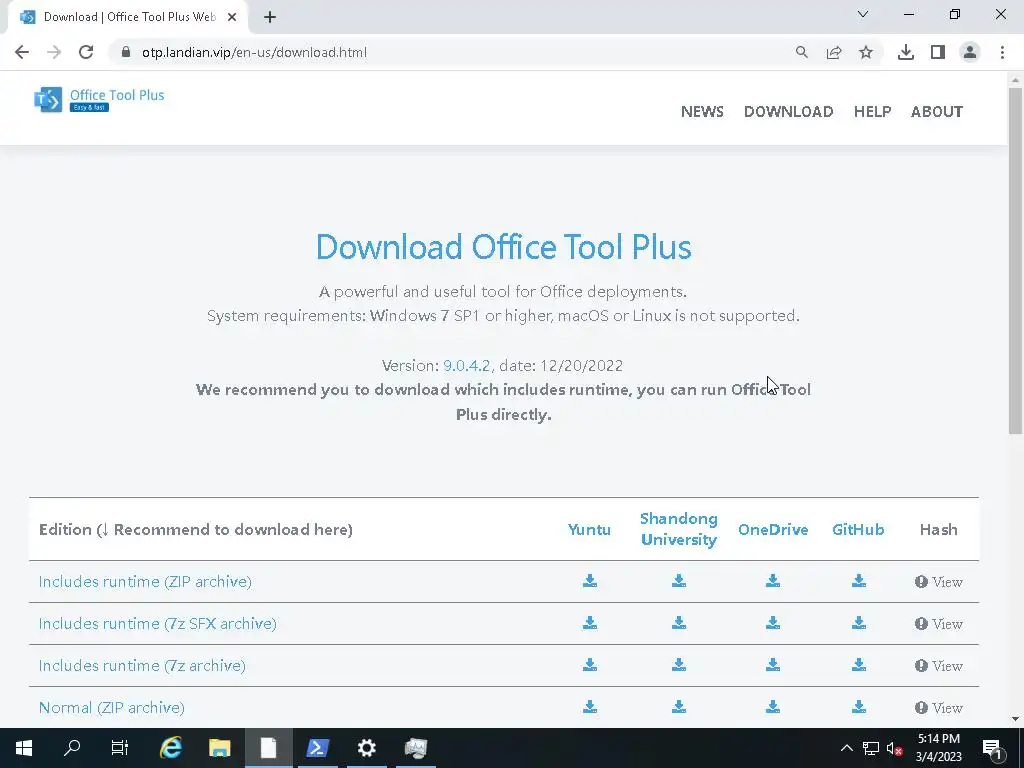Download 7z SFX archive from GitHub

coord(859,623)
